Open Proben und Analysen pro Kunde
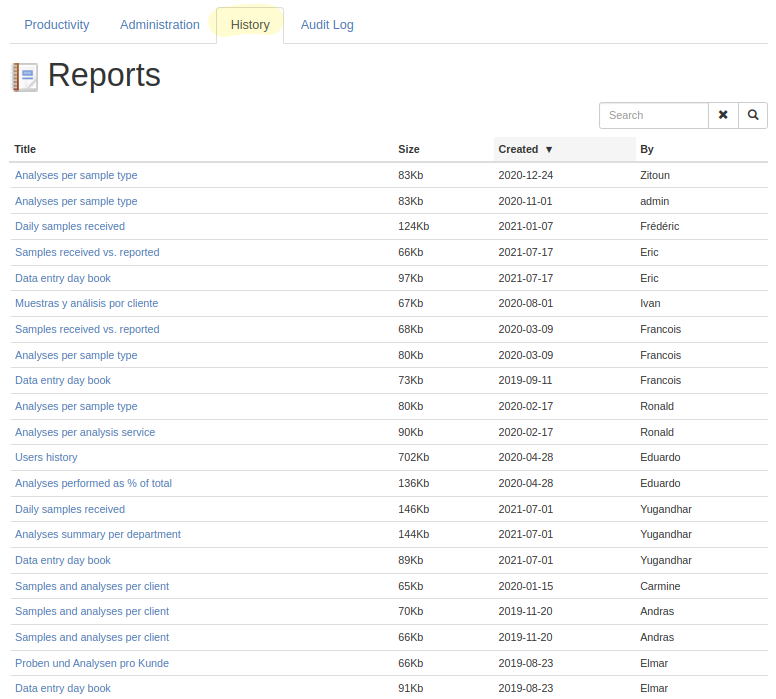Viewport: 776px width, 699px height. point(92,663)
